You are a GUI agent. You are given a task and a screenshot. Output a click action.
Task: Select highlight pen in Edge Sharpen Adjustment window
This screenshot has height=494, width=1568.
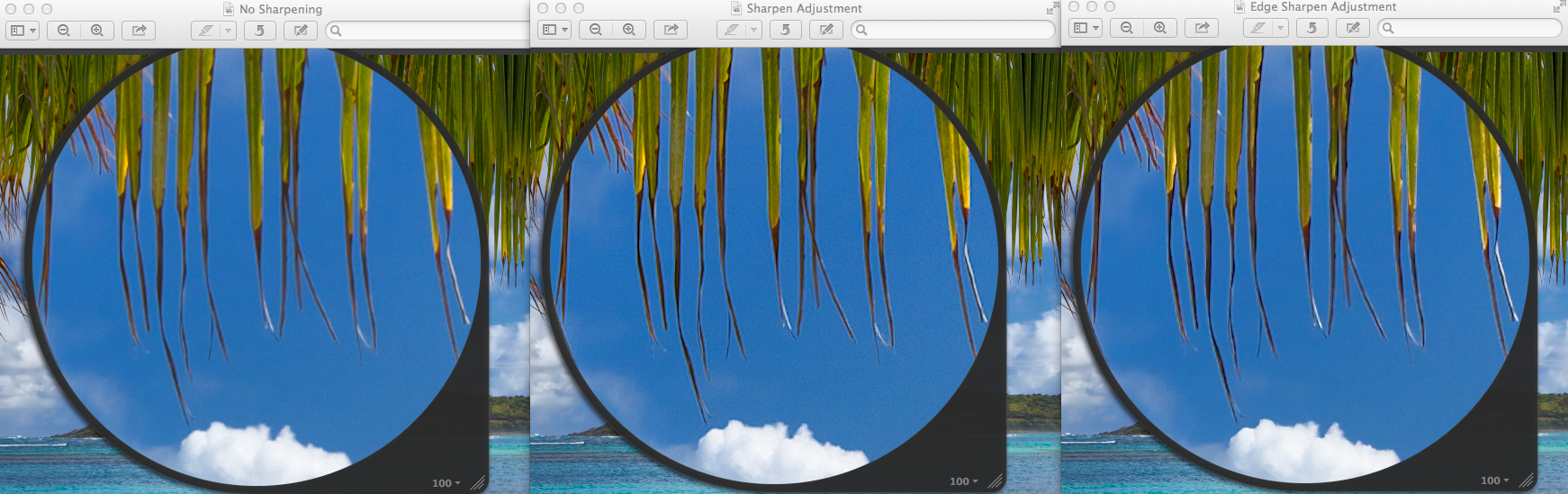1258,28
